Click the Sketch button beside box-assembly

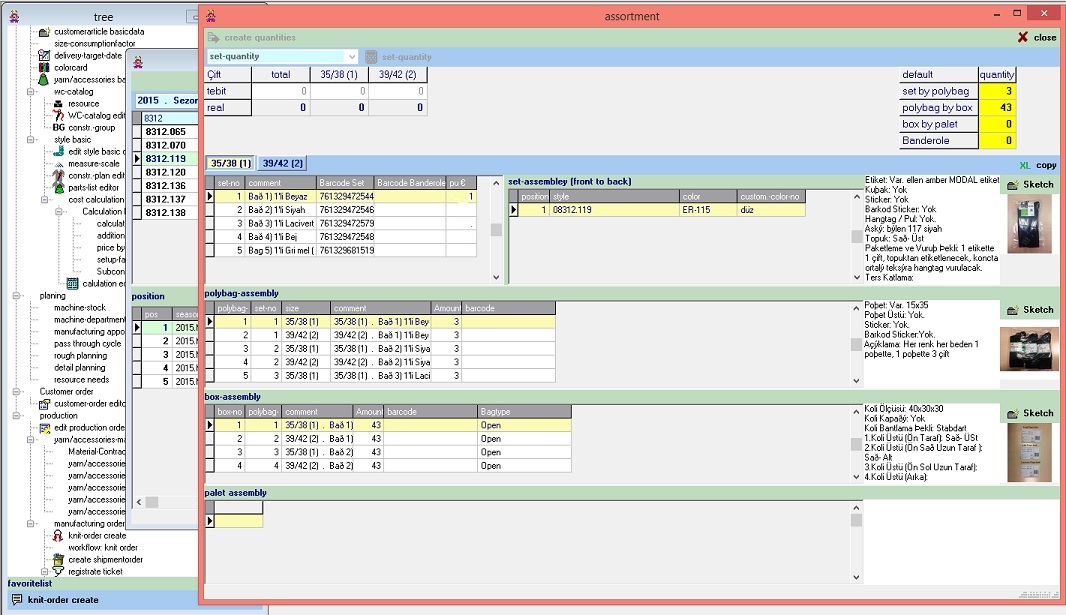1029,413
